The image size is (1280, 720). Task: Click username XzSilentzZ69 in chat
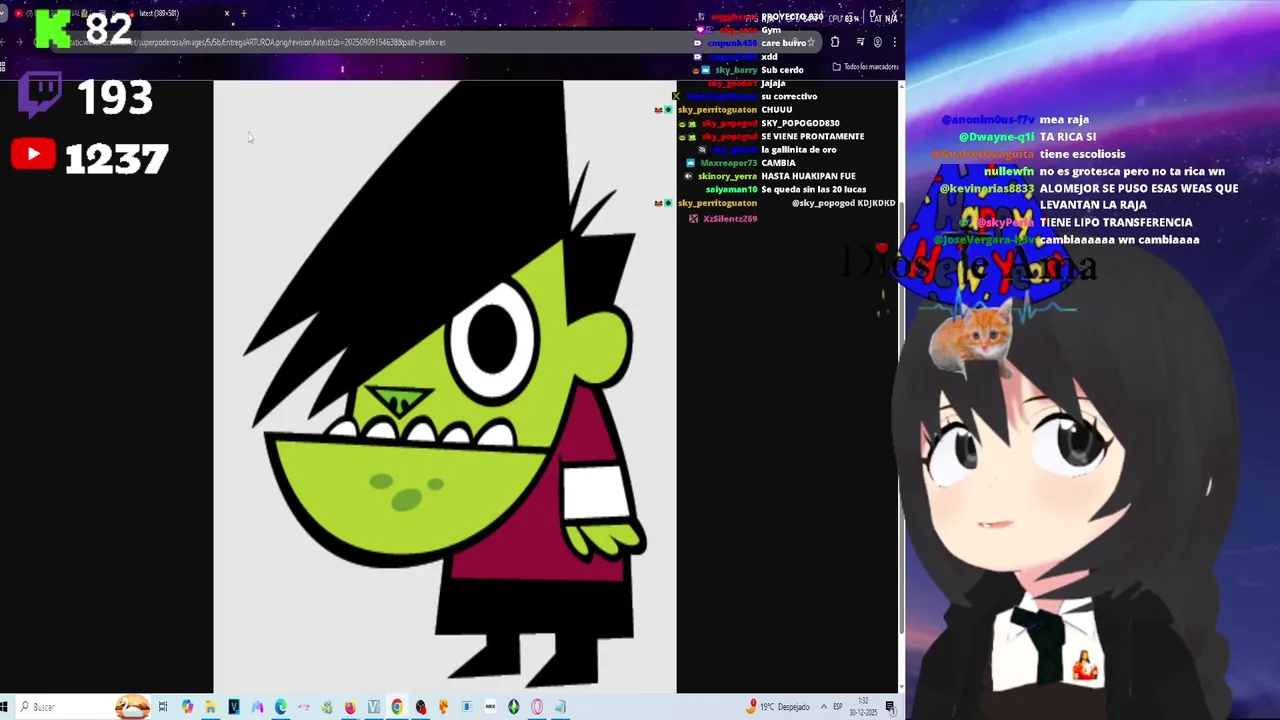click(730, 218)
